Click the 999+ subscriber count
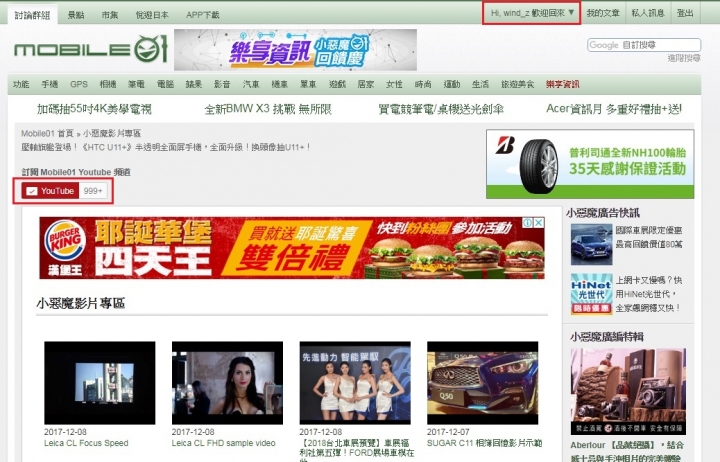Image resolution: width=720 pixels, height=462 pixels. pos(93,191)
